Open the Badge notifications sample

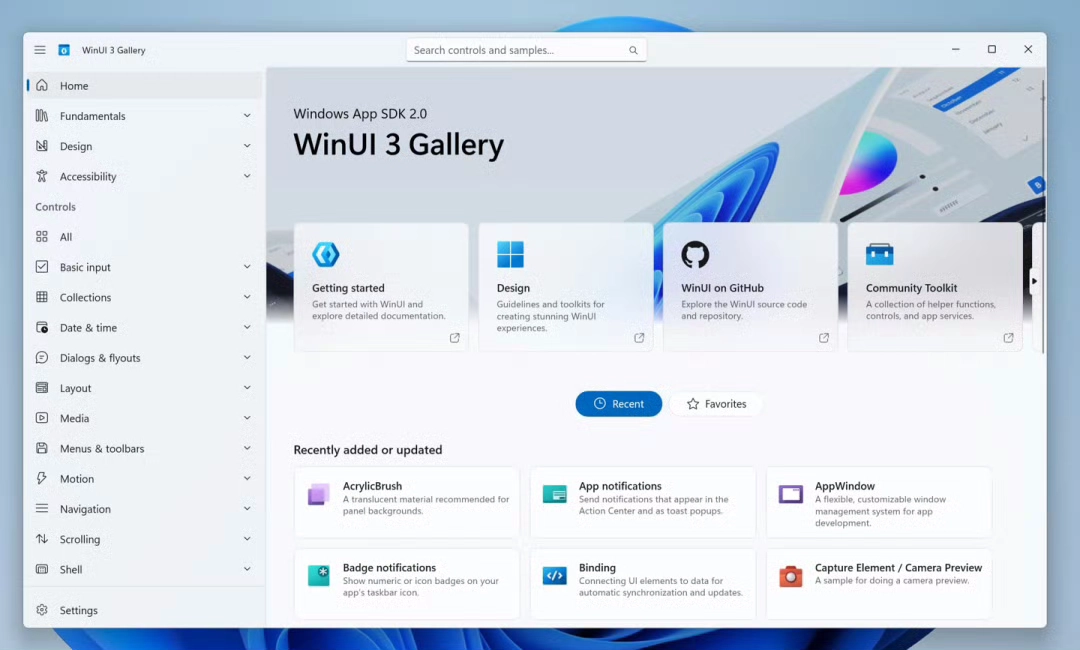pyautogui.click(x=406, y=583)
